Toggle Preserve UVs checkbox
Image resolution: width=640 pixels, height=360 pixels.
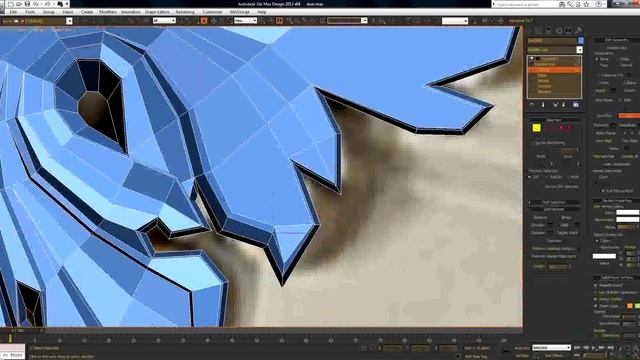point(598,75)
